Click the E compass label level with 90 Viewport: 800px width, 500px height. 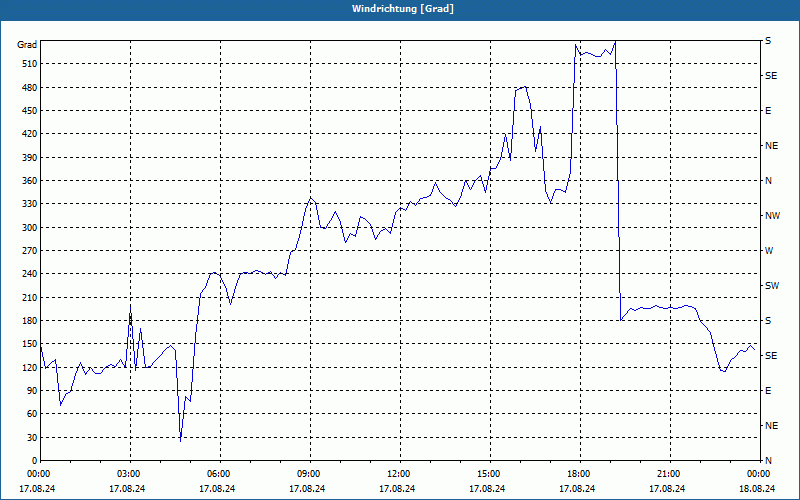[768, 391]
